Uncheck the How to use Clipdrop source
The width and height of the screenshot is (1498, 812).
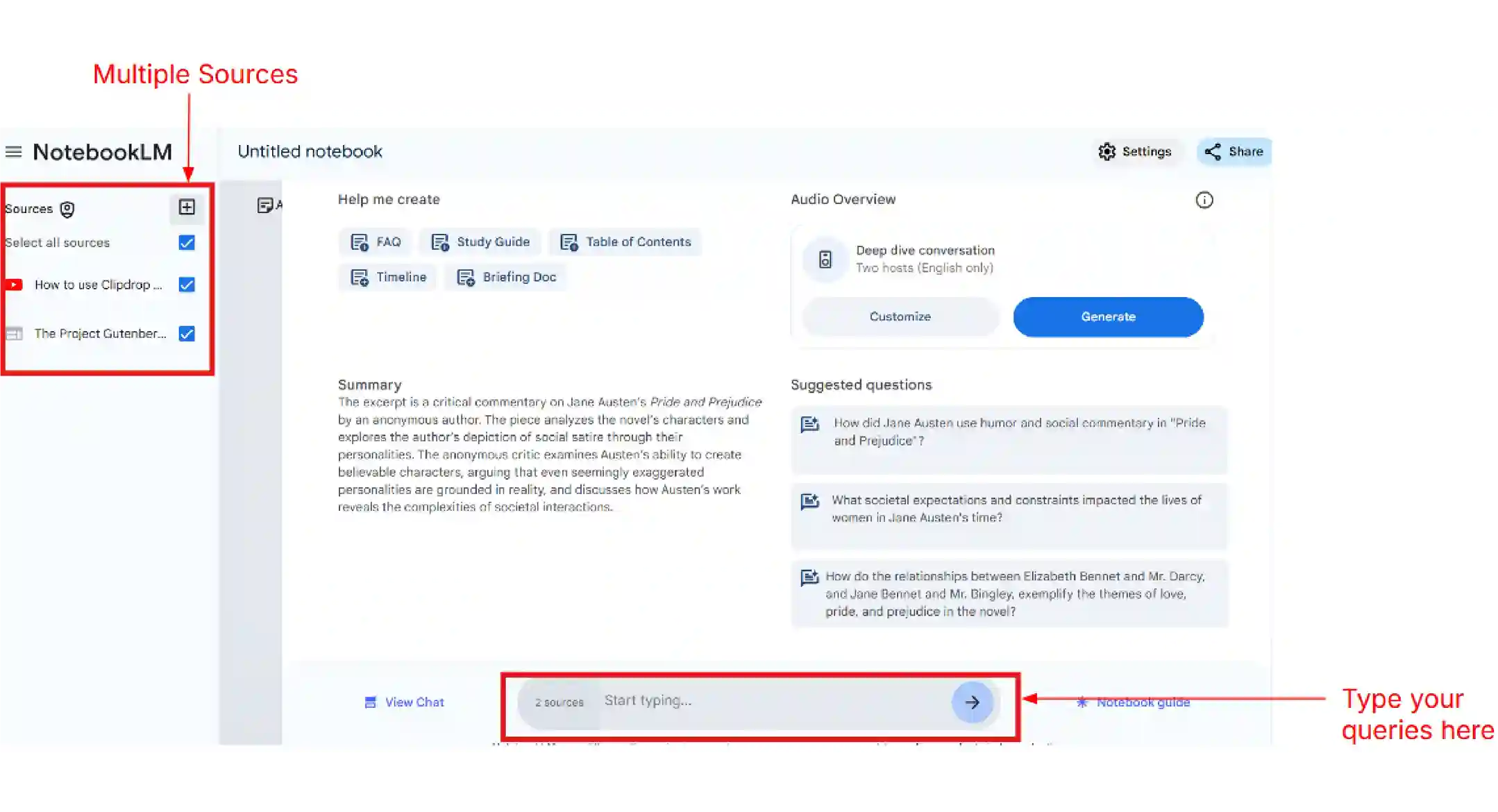pyautogui.click(x=187, y=285)
